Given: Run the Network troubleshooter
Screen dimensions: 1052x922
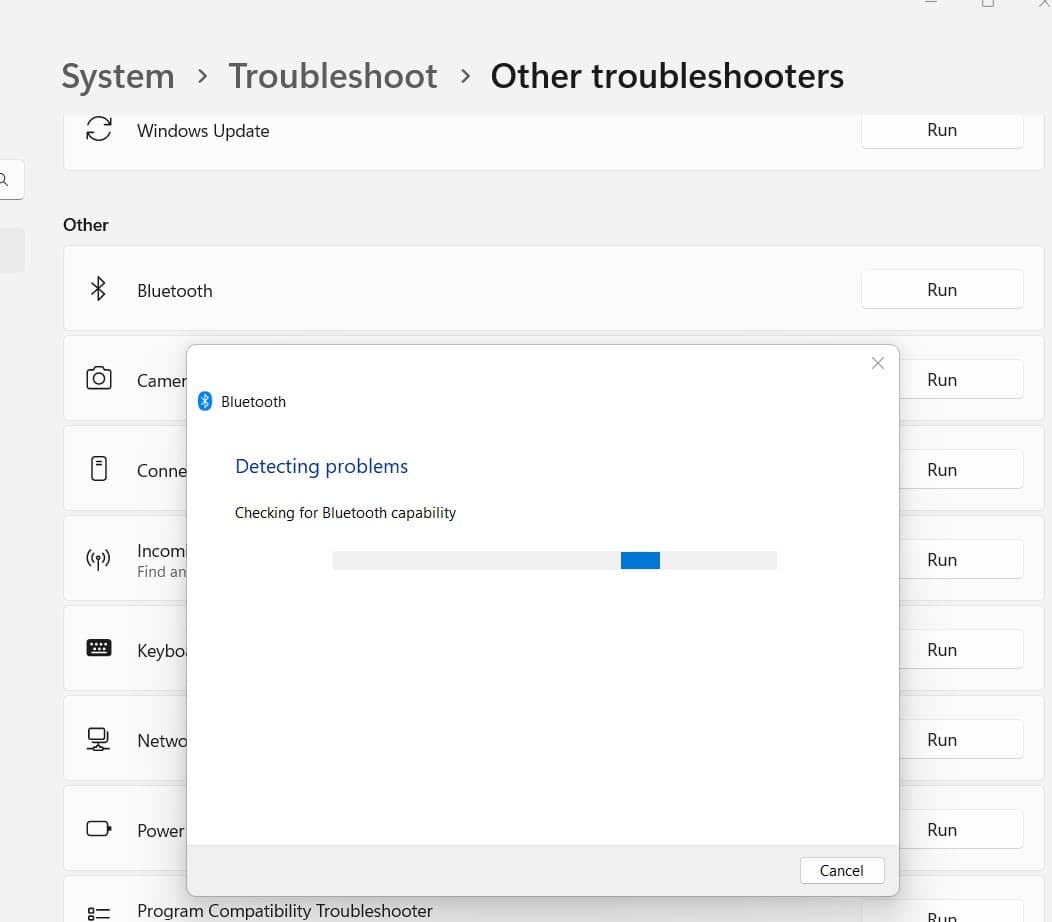Looking at the screenshot, I should [x=961, y=739].
